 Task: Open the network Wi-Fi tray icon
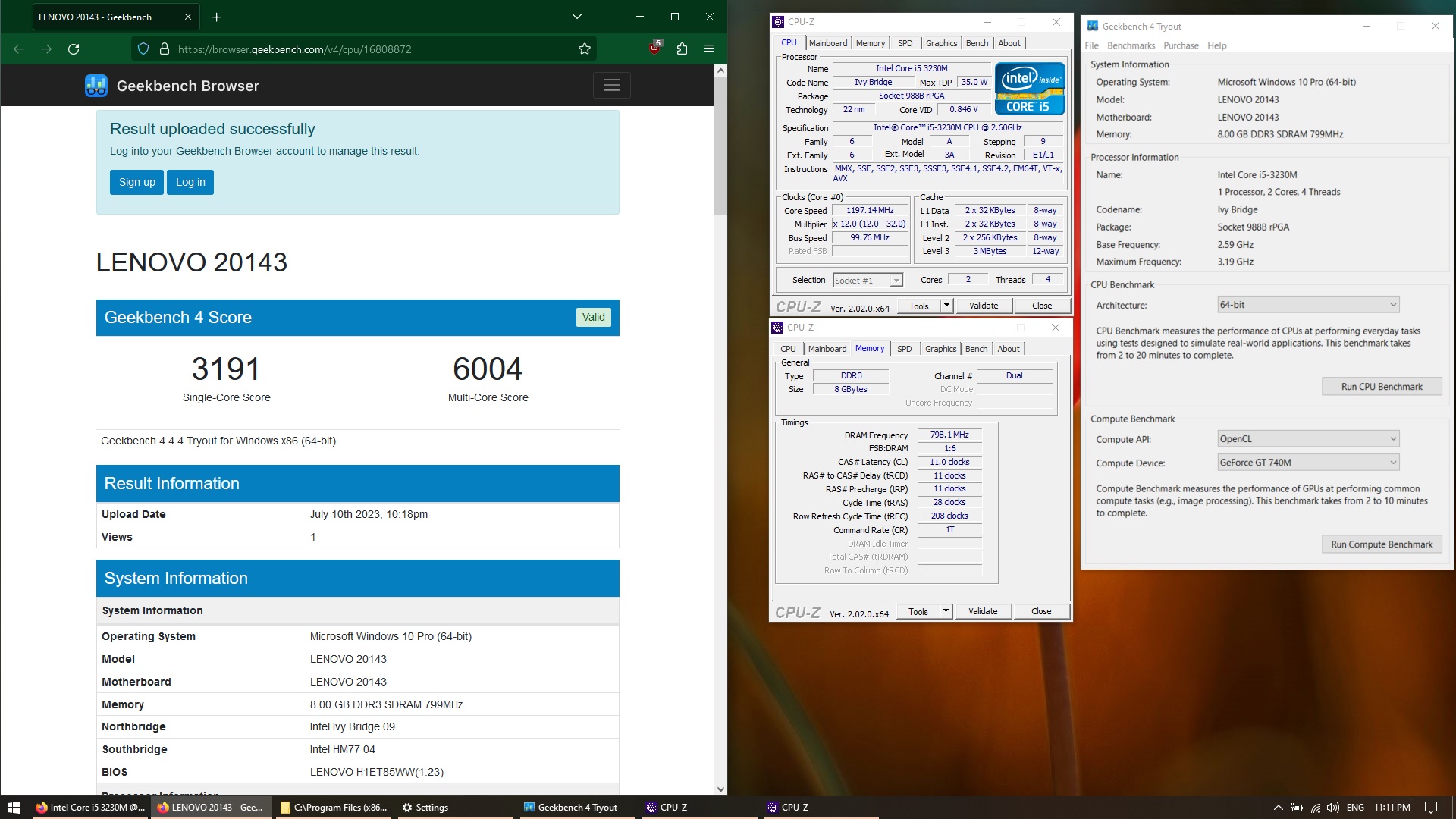[x=1315, y=808]
